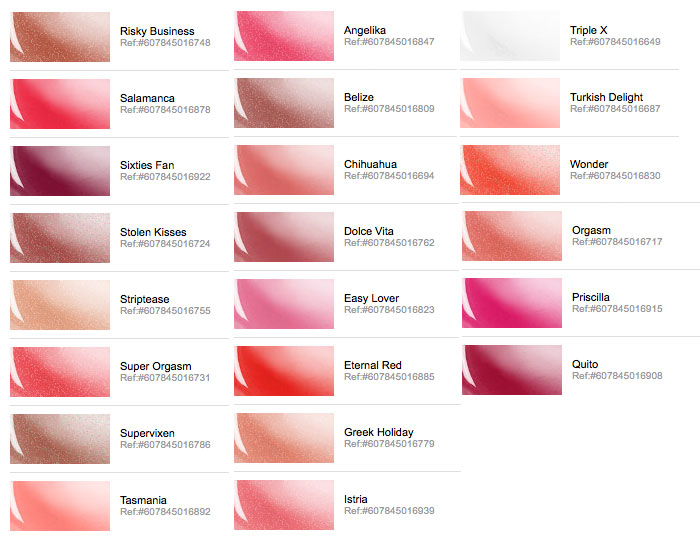This screenshot has height=539, width=700.
Task: Click the Greek Holiday name label
Action: pyautogui.click(x=379, y=432)
